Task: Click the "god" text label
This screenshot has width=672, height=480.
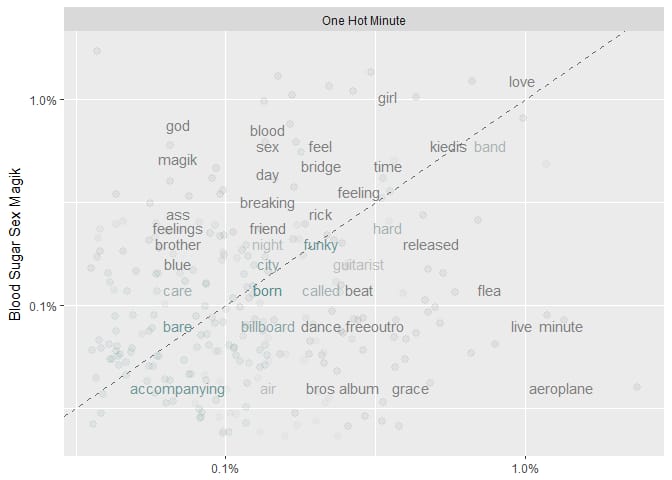Action: click(x=178, y=126)
